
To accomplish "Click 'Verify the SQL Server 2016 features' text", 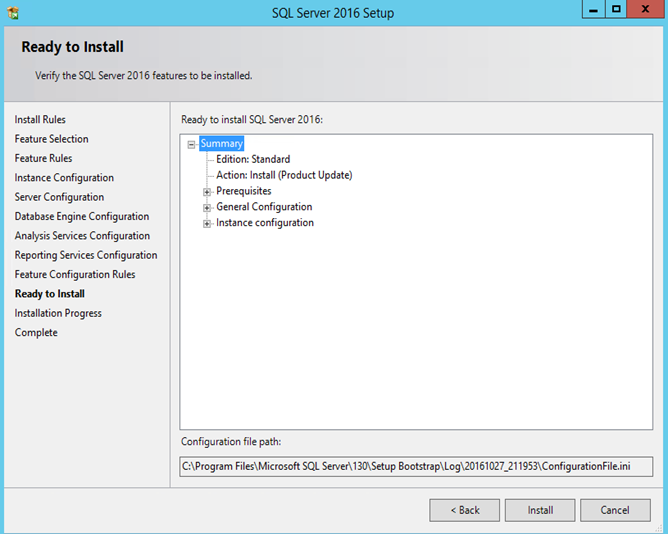I will click(144, 76).
